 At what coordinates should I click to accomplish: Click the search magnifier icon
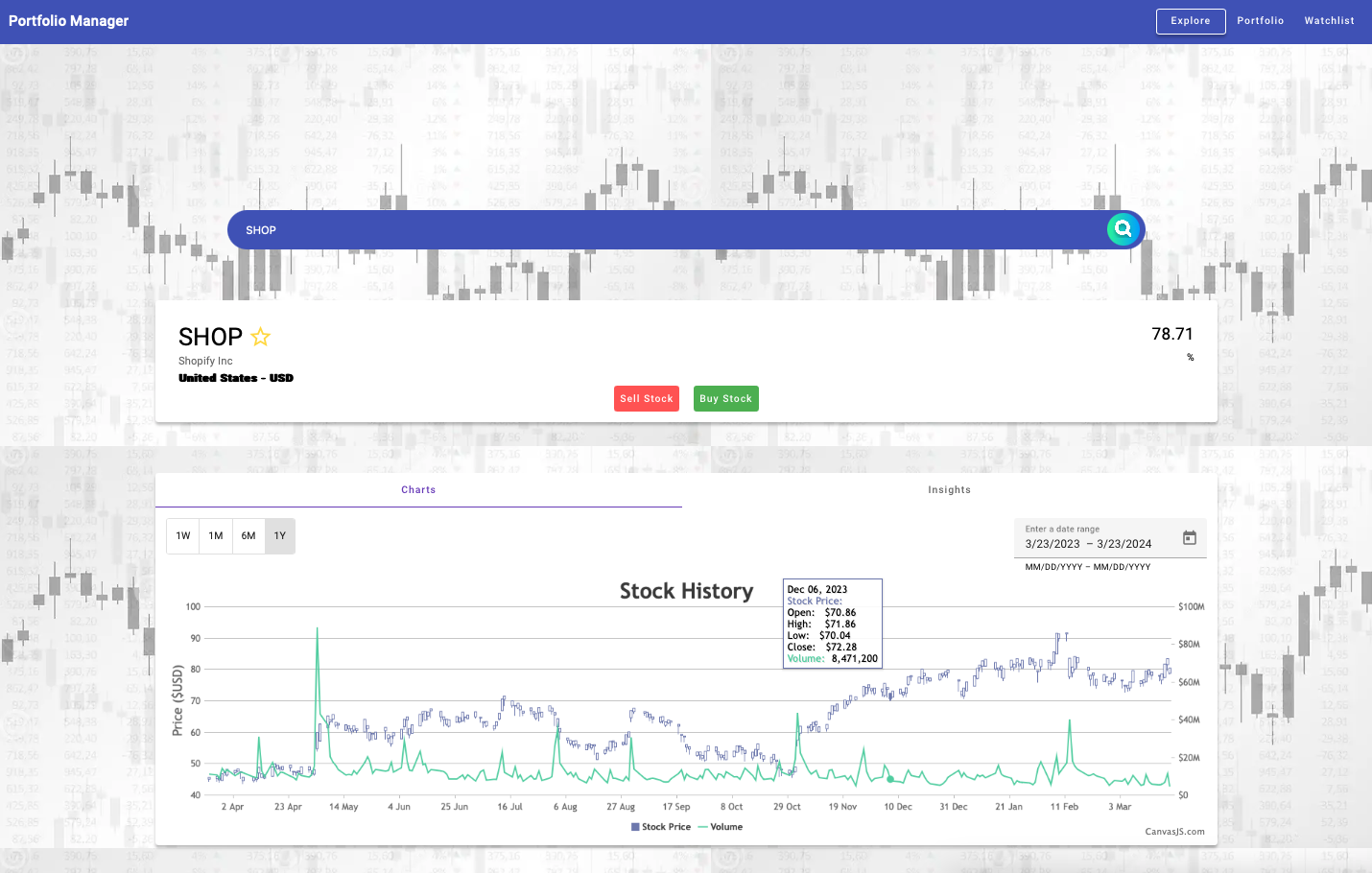1123,229
